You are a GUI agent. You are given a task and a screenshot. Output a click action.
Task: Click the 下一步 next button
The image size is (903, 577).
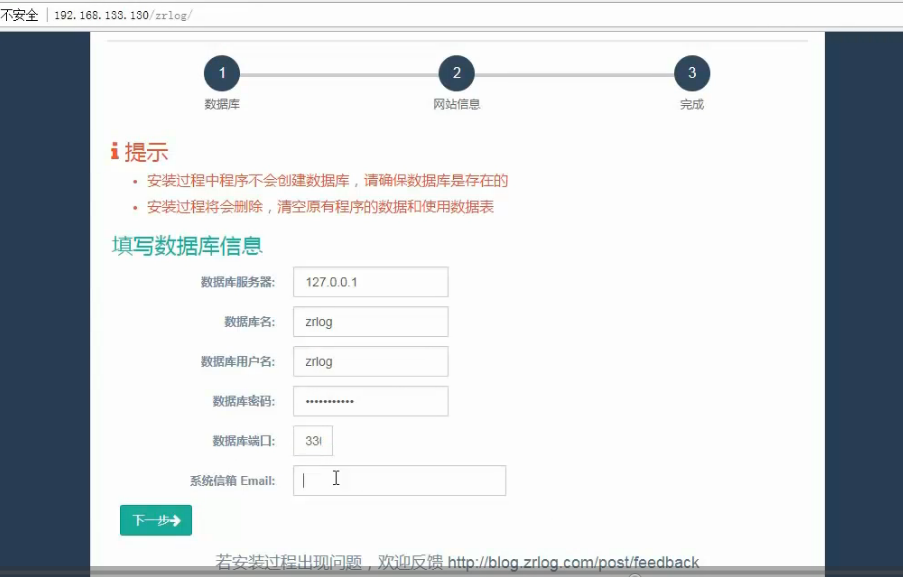[156, 520]
